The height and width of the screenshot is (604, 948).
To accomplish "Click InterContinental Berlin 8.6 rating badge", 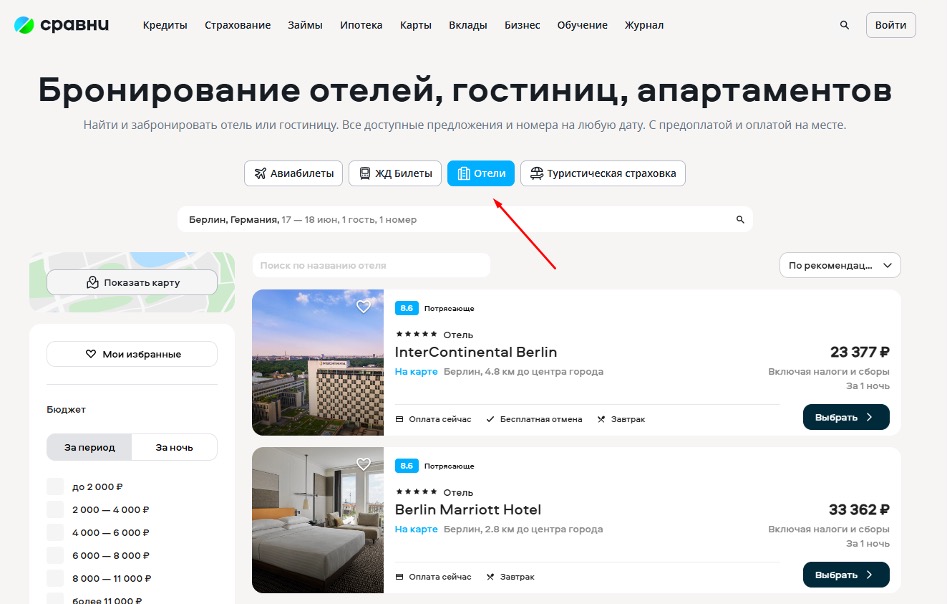I will pos(406,308).
